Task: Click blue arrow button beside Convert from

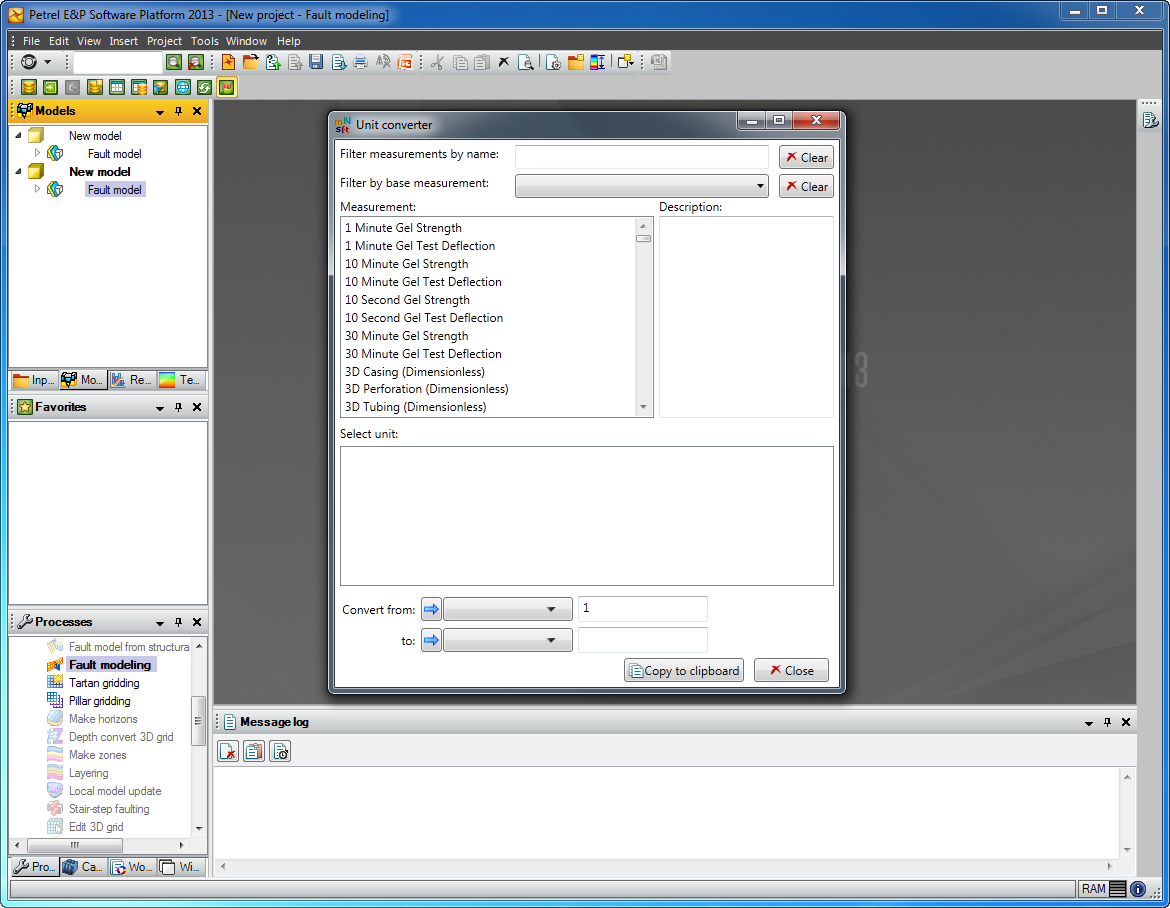Action: point(431,610)
